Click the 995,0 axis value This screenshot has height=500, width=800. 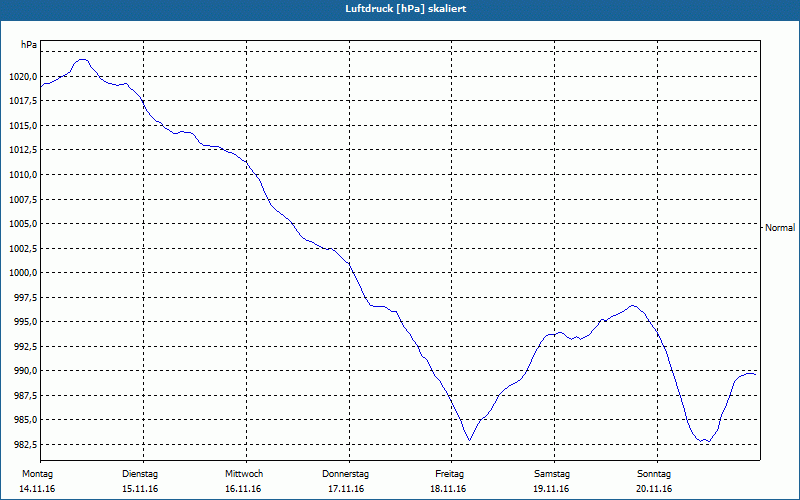click(25, 321)
